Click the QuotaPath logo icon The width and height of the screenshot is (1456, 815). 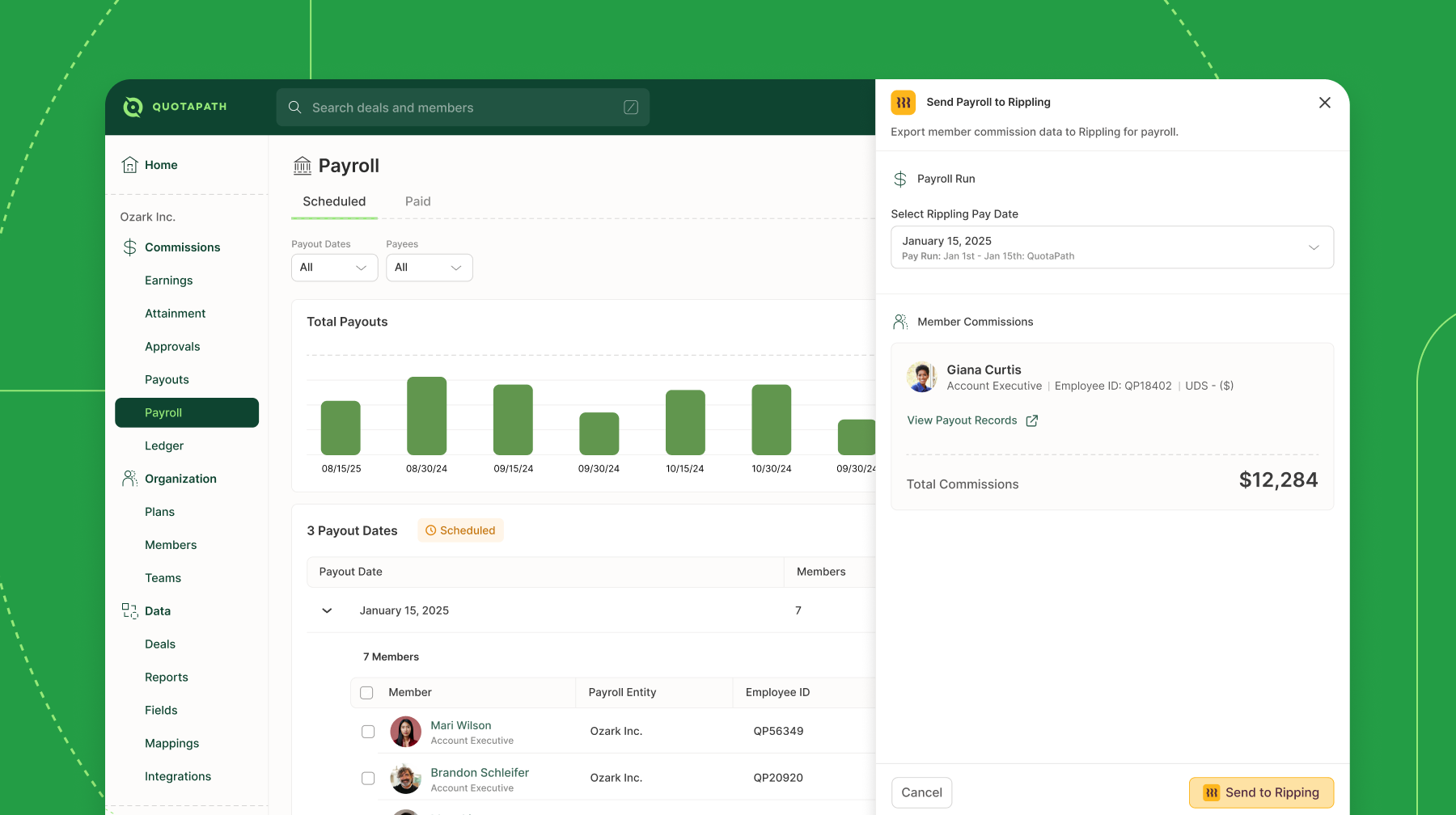(x=133, y=107)
